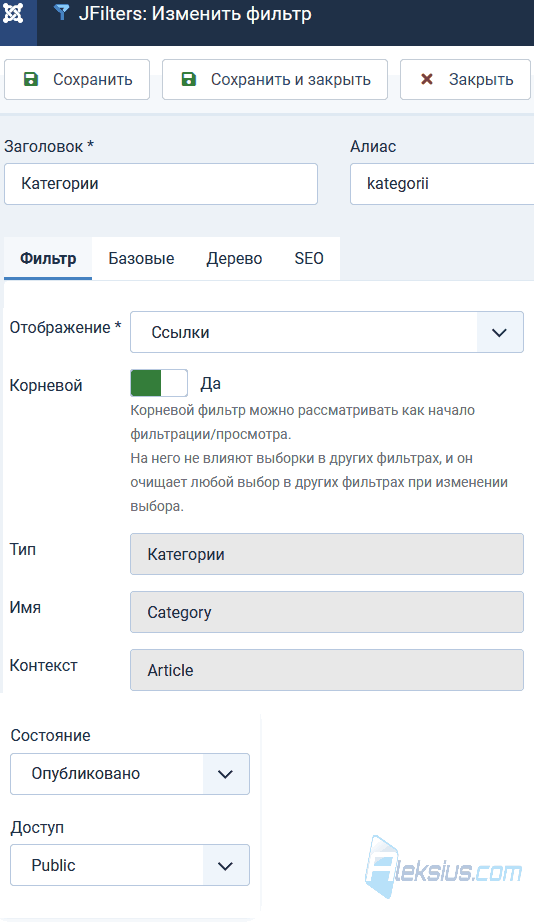This screenshot has width=534, height=922.
Task: Click the green save disk icon on Сохранить
Action: (31, 79)
